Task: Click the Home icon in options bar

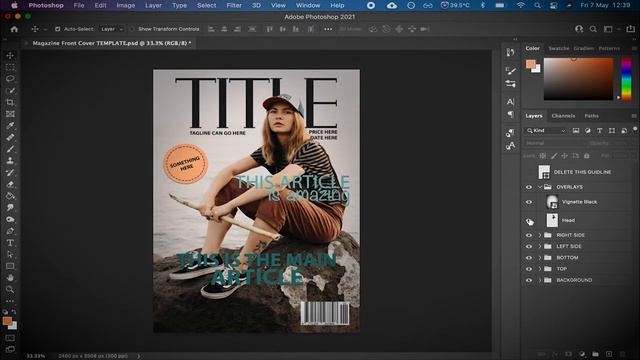Action: (14, 29)
